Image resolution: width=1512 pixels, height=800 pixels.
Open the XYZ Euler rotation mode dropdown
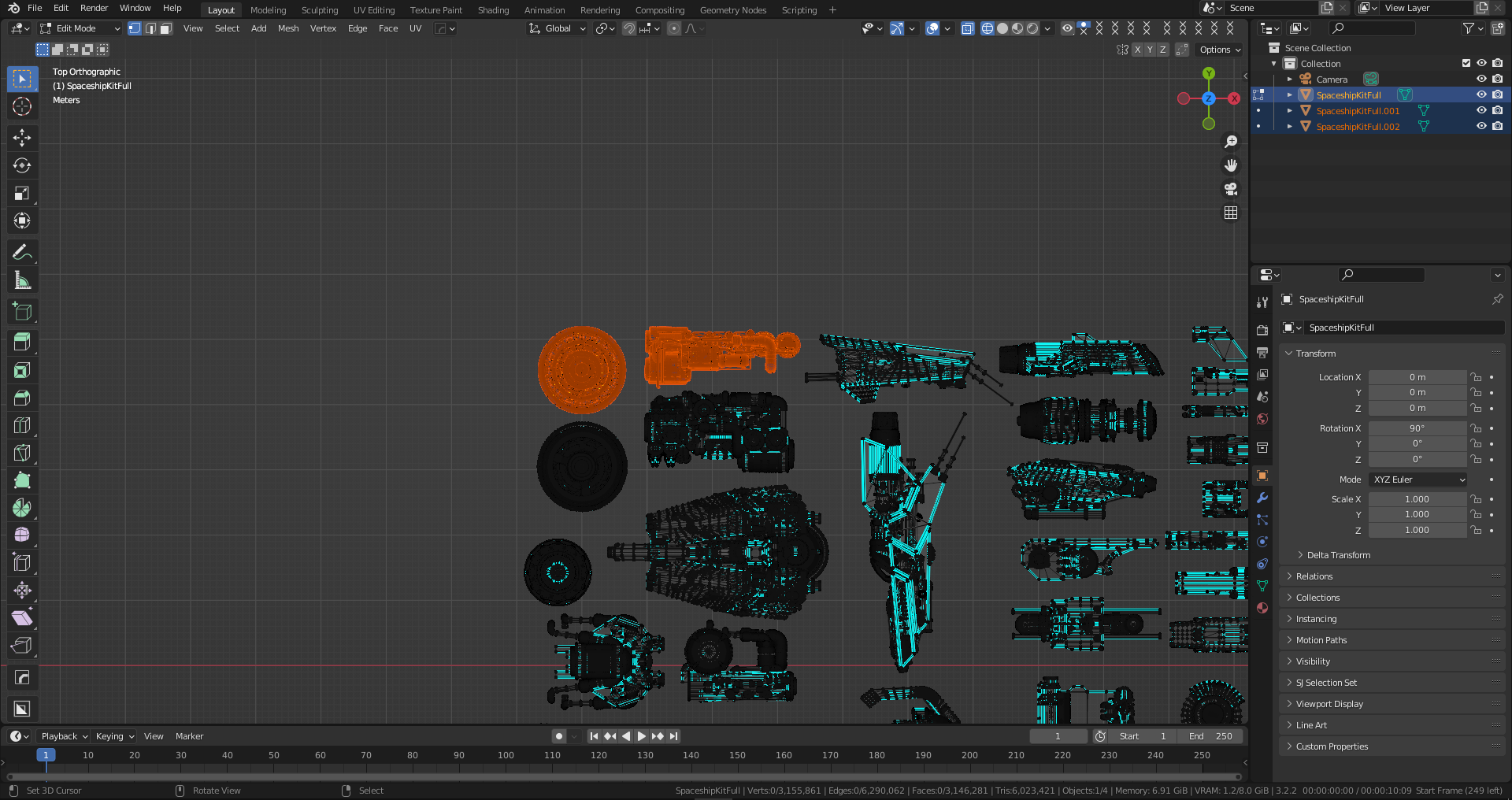click(x=1418, y=480)
